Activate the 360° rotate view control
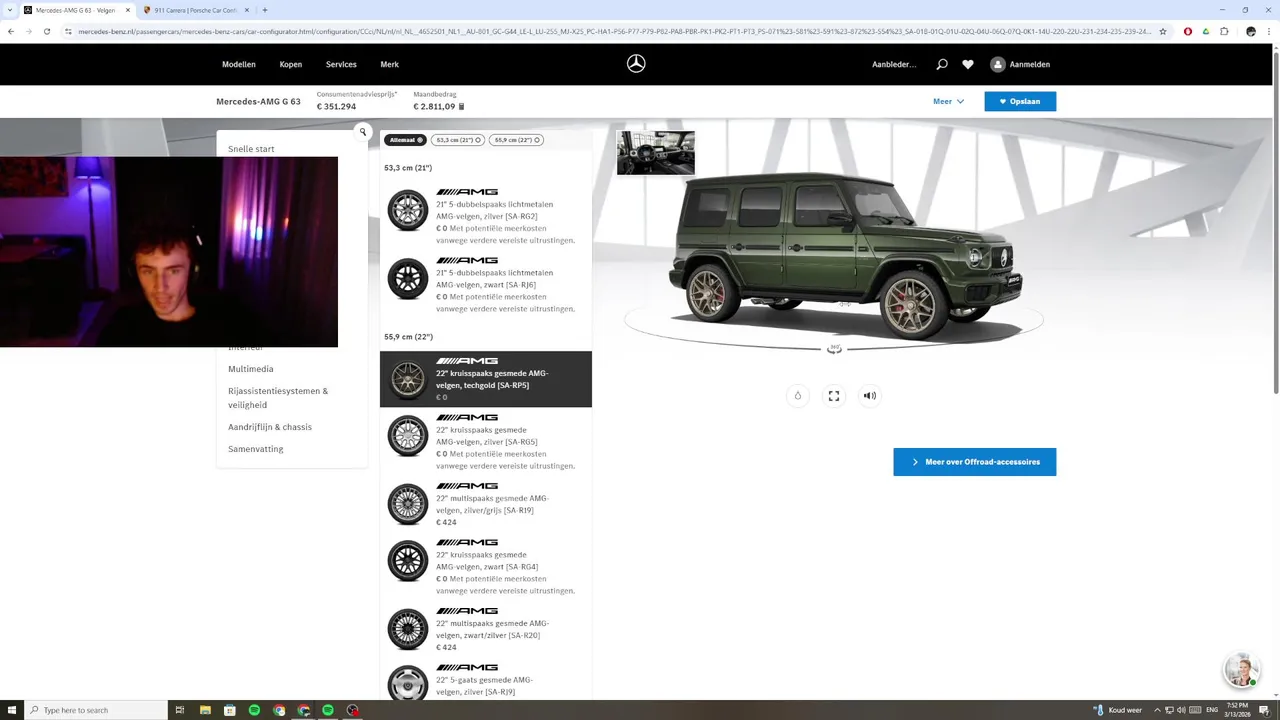The image size is (1280, 720). click(x=834, y=349)
